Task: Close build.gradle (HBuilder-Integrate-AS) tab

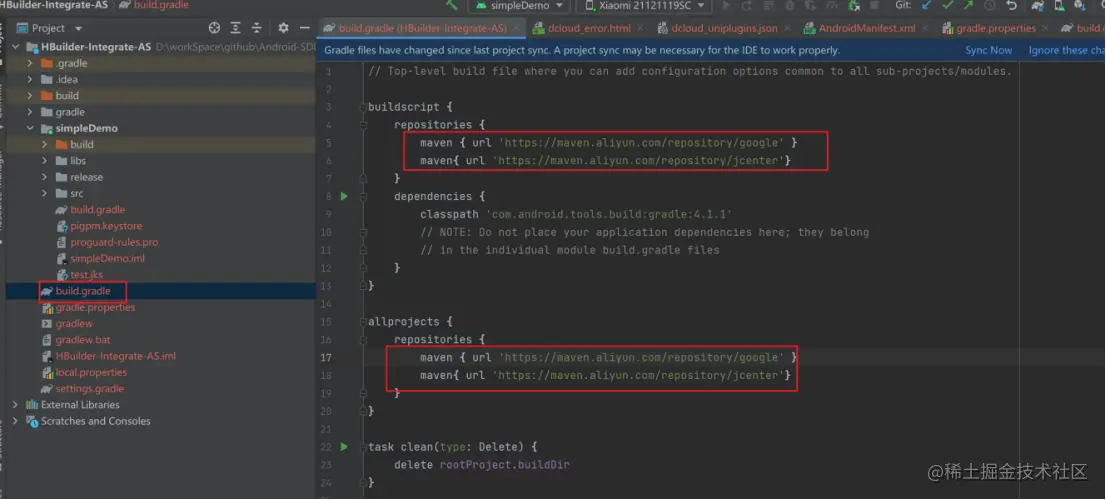Action: tap(515, 29)
